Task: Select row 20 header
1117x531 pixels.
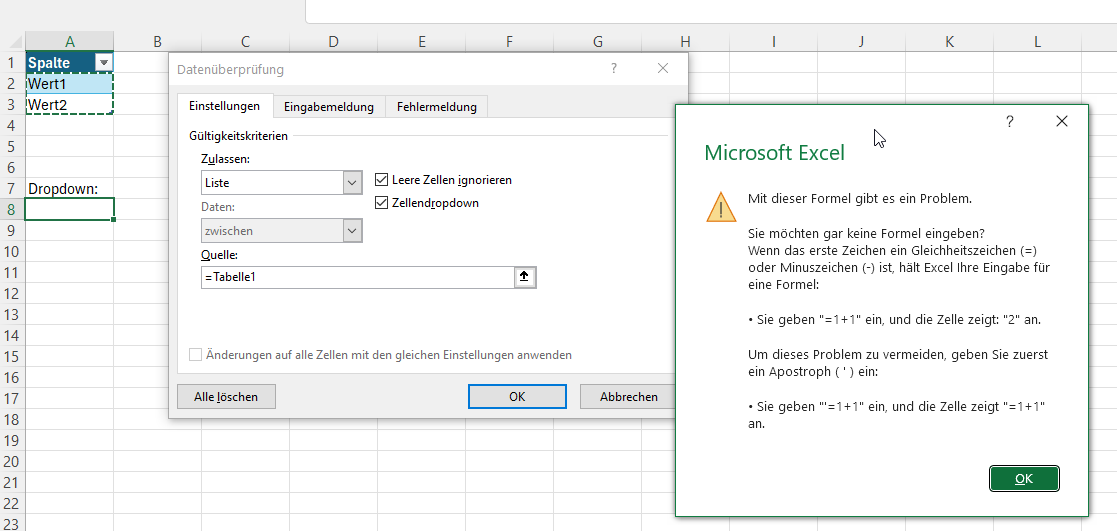Action: click(12, 460)
